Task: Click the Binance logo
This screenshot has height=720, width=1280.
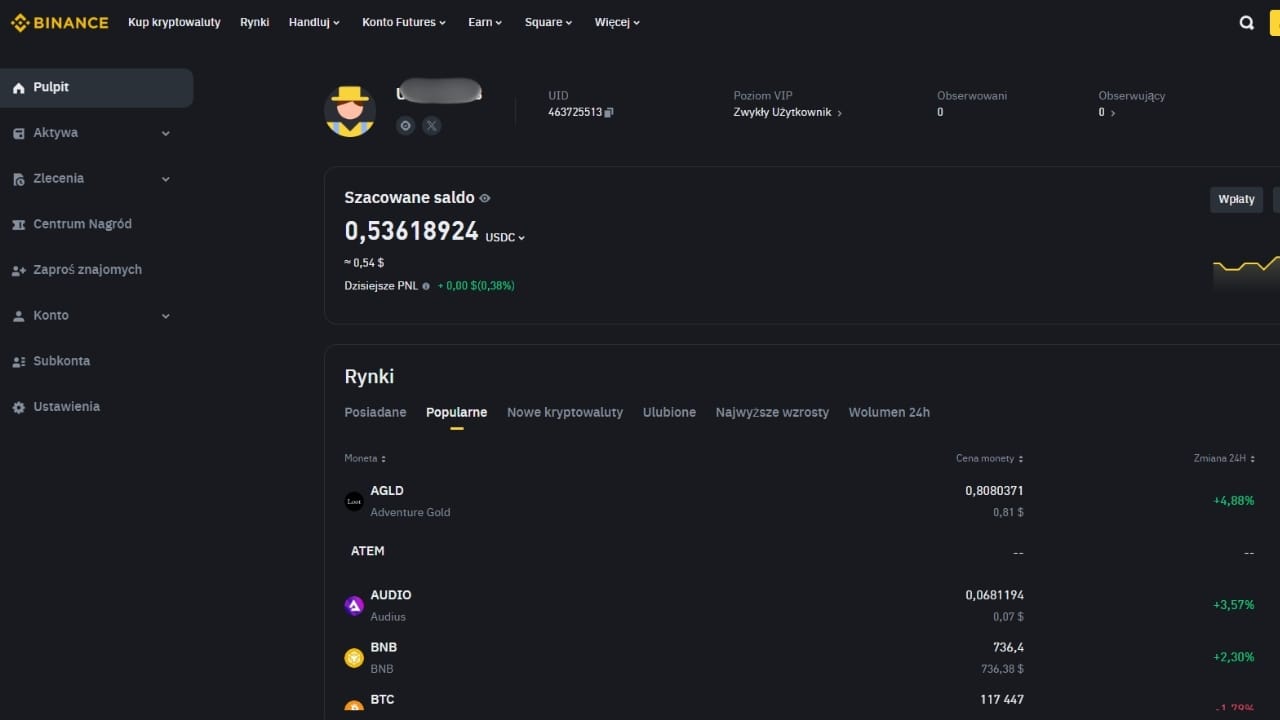Action: (59, 22)
